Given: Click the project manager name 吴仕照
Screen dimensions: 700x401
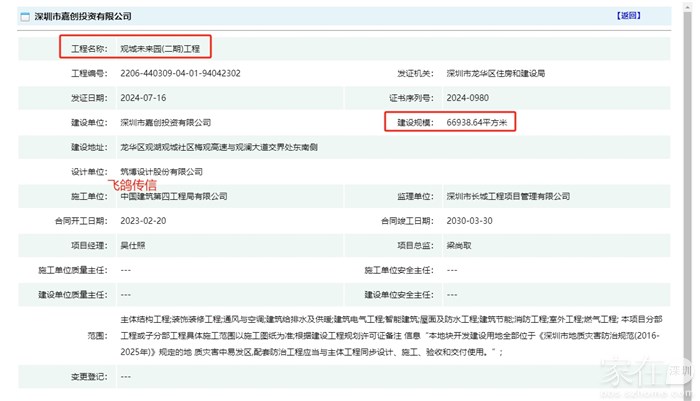Looking at the screenshot, I should (x=136, y=245).
